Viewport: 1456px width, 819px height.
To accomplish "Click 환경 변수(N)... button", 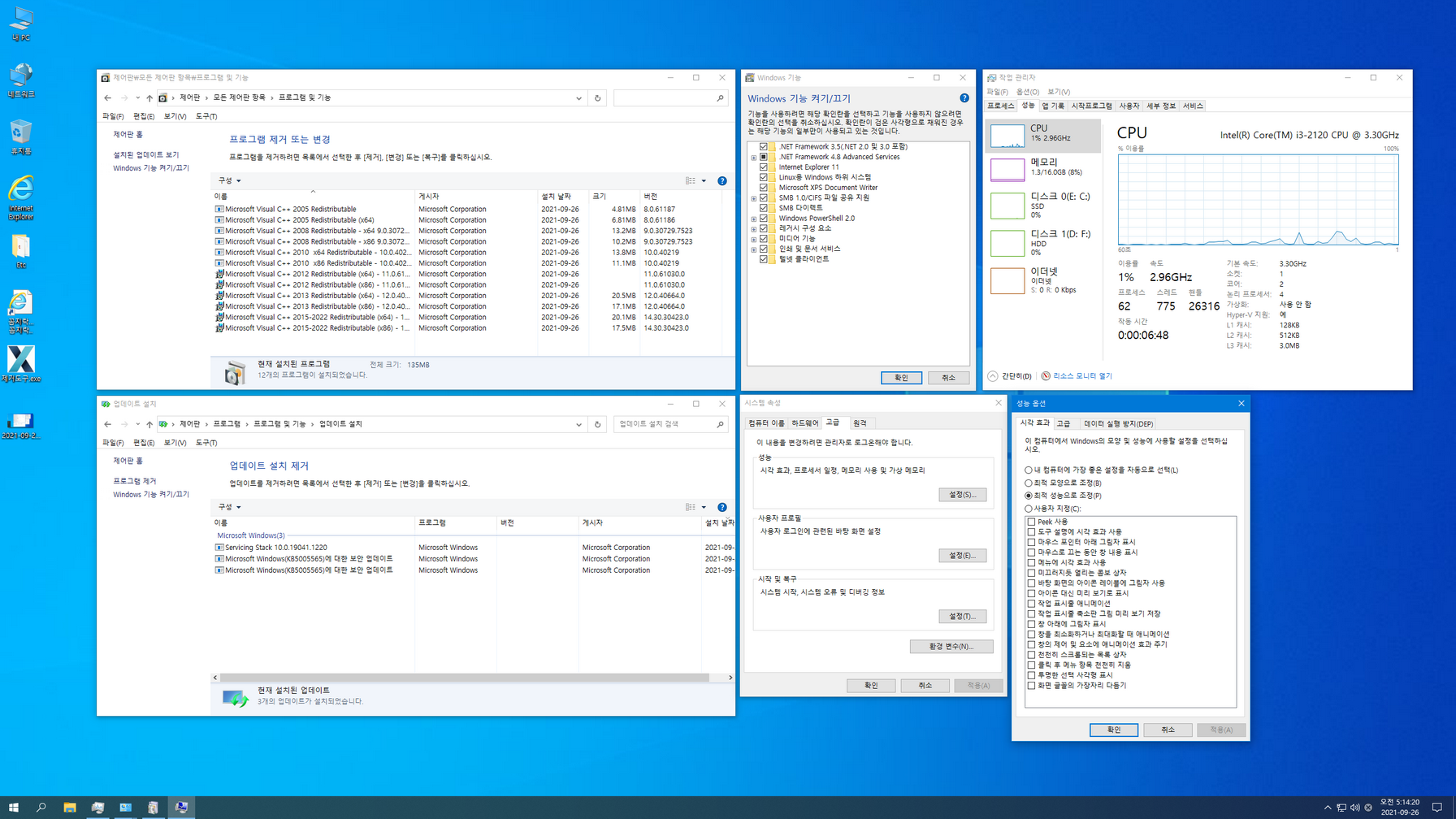I will point(951,647).
